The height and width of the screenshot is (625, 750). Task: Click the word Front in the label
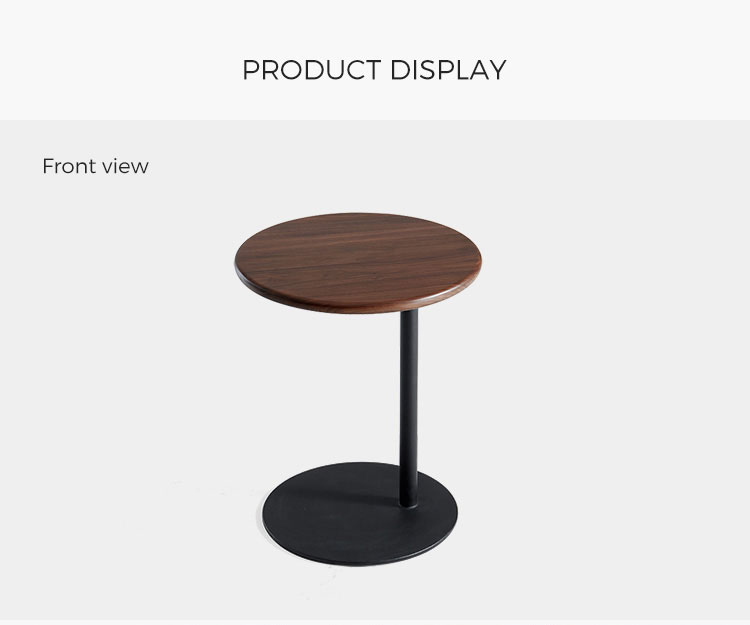coord(69,166)
